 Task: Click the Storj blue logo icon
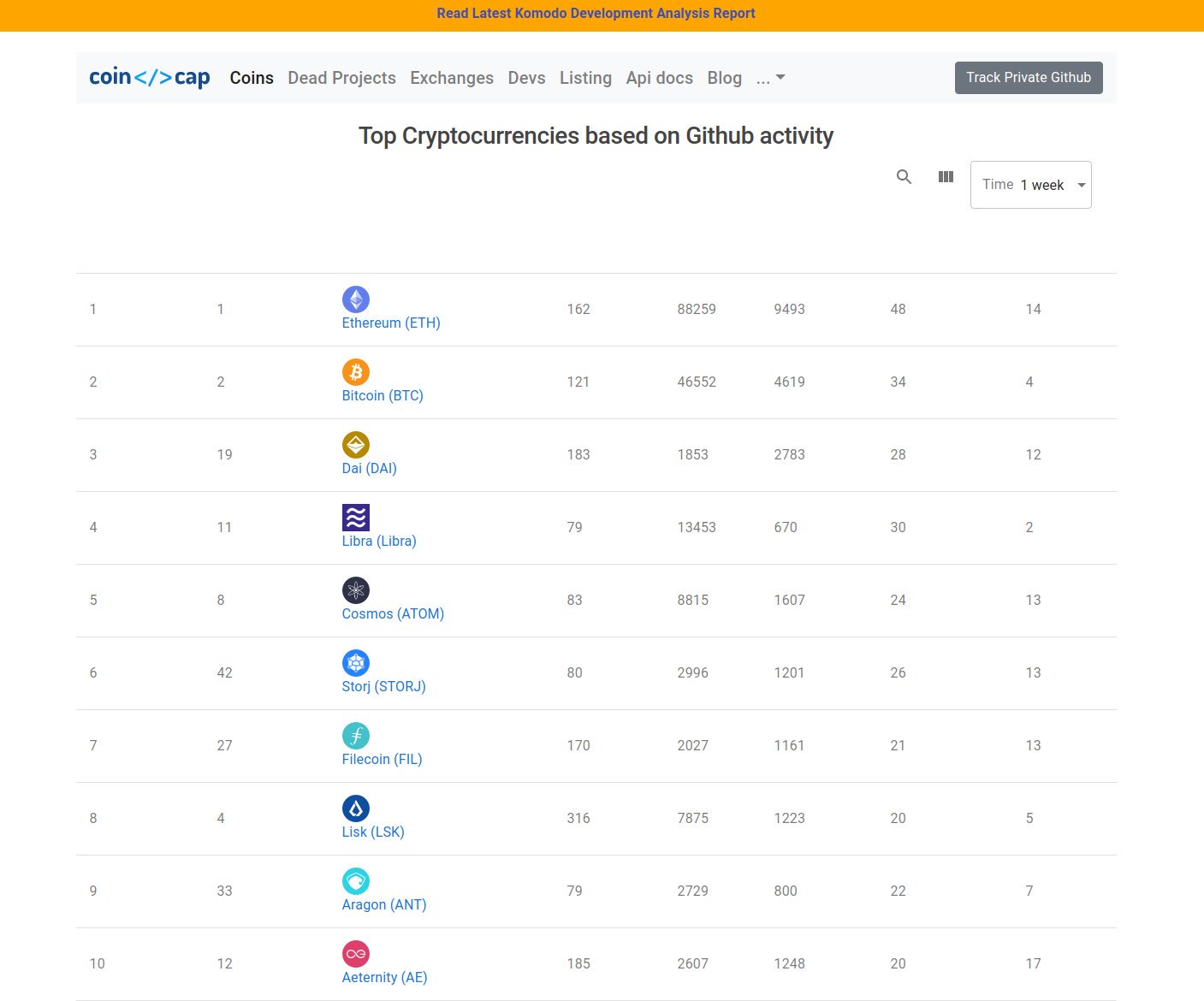[356, 663]
